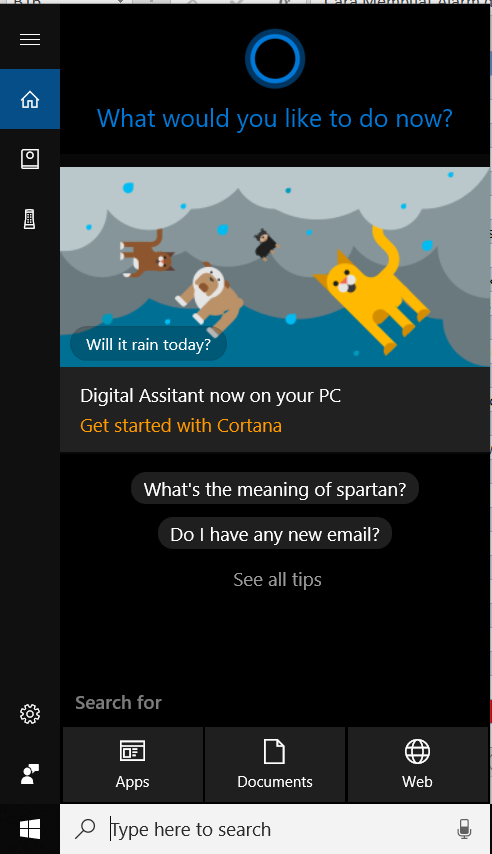The height and width of the screenshot is (854, 492).
Task: Open the Feedback person icon
Action: pos(30,774)
